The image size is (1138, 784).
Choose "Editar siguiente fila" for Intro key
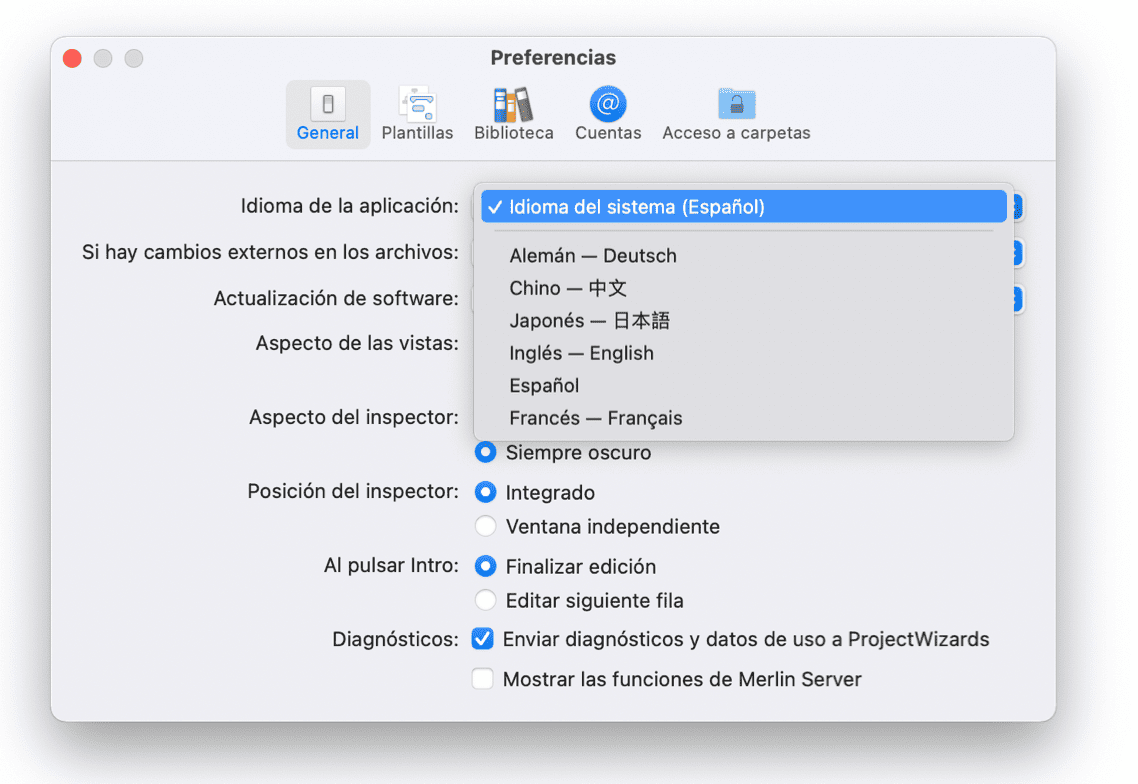[x=486, y=600]
